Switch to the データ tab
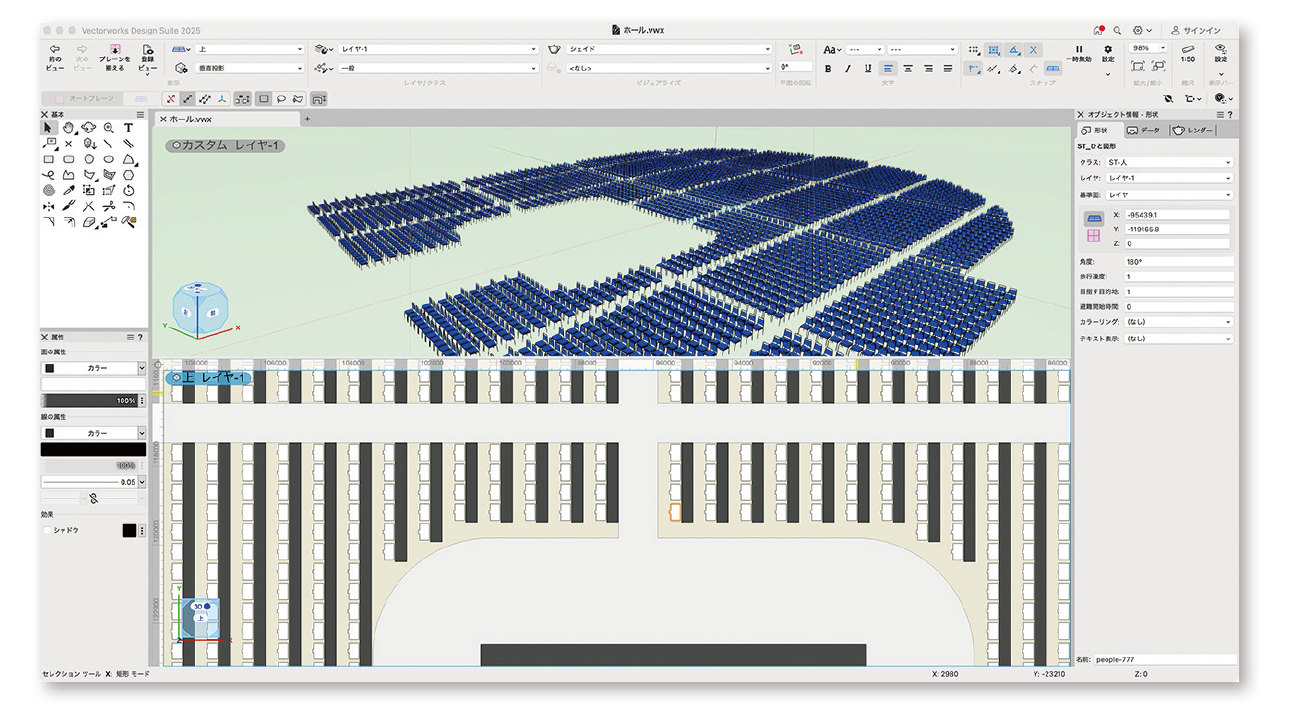This screenshot has width=1293, height=712. [1143, 131]
